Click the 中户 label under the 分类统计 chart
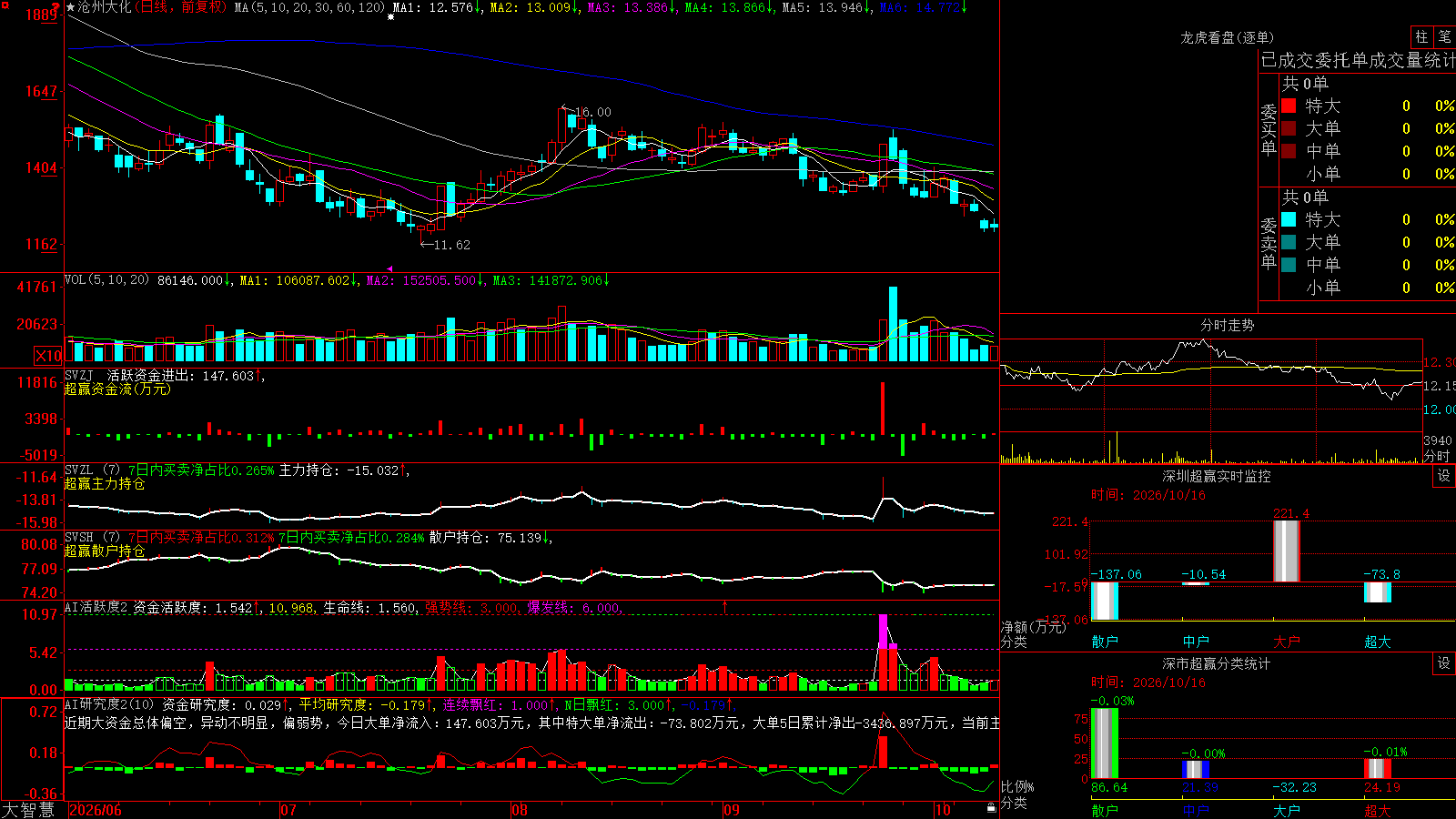Image resolution: width=1456 pixels, height=819 pixels. pyautogui.click(x=1196, y=810)
